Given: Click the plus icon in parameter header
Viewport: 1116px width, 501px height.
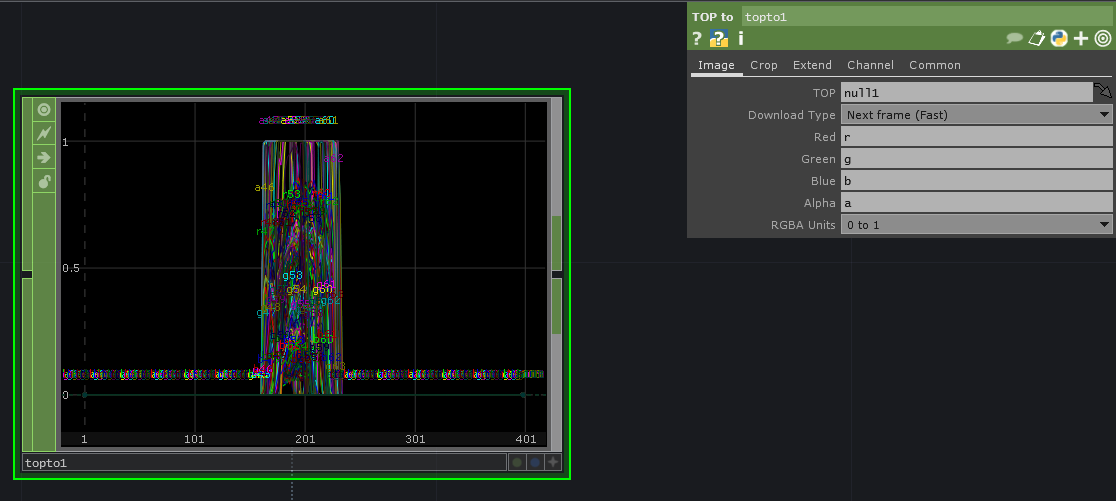Looking at the screenshot, I should click(x=1080, y=39).
